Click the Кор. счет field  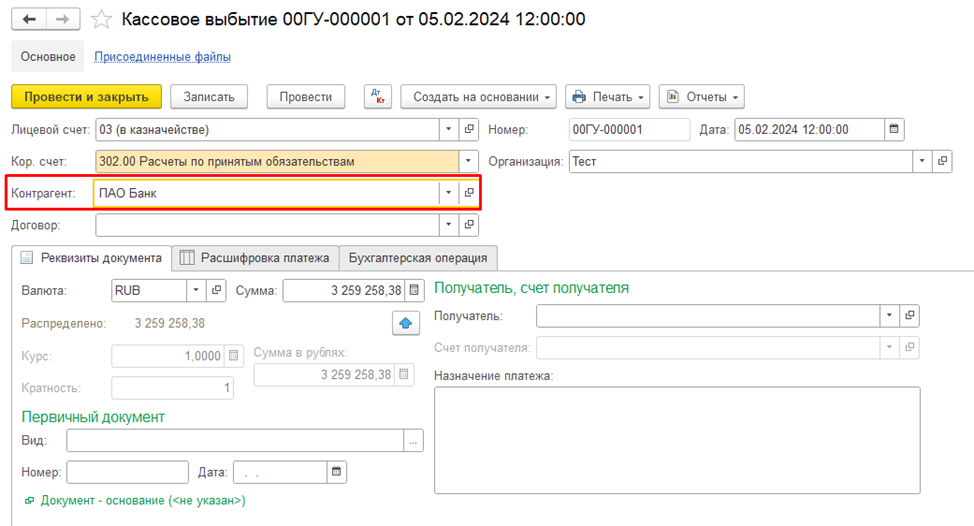pyautogui.click(x=277, y=161)
